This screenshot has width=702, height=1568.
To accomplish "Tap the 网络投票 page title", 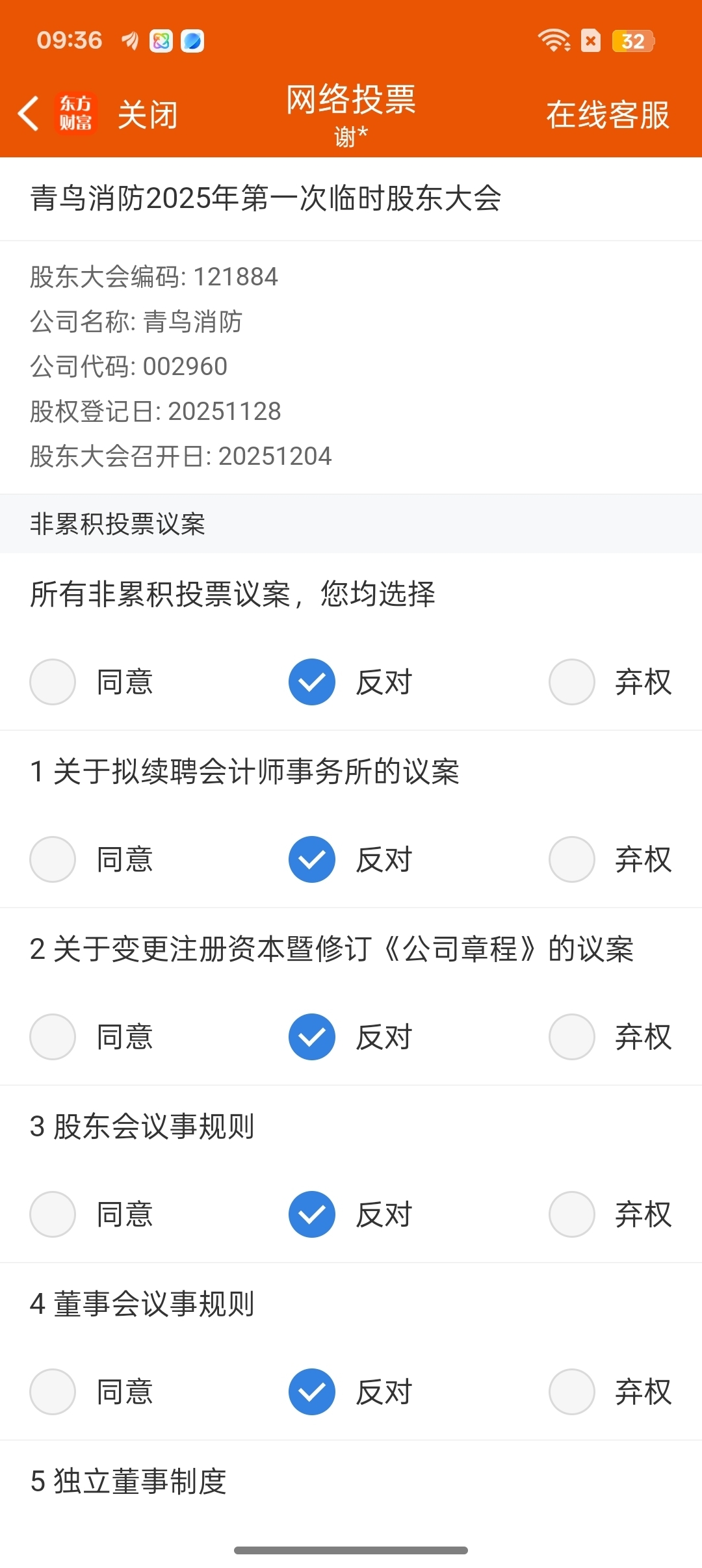I will click(351, 100).
